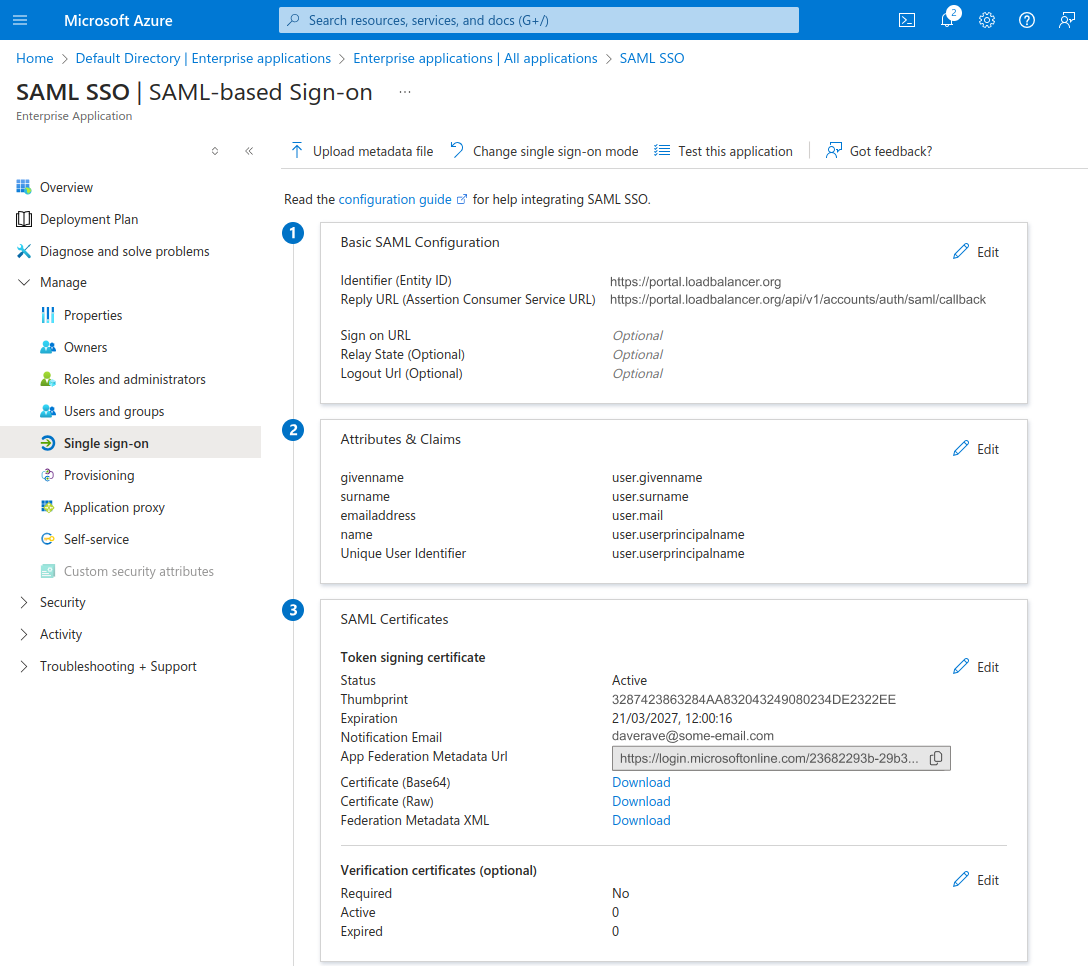This screenshot has height=966, width=1088.
Task: Select user.mail claim value
Action: coord(637,516)
